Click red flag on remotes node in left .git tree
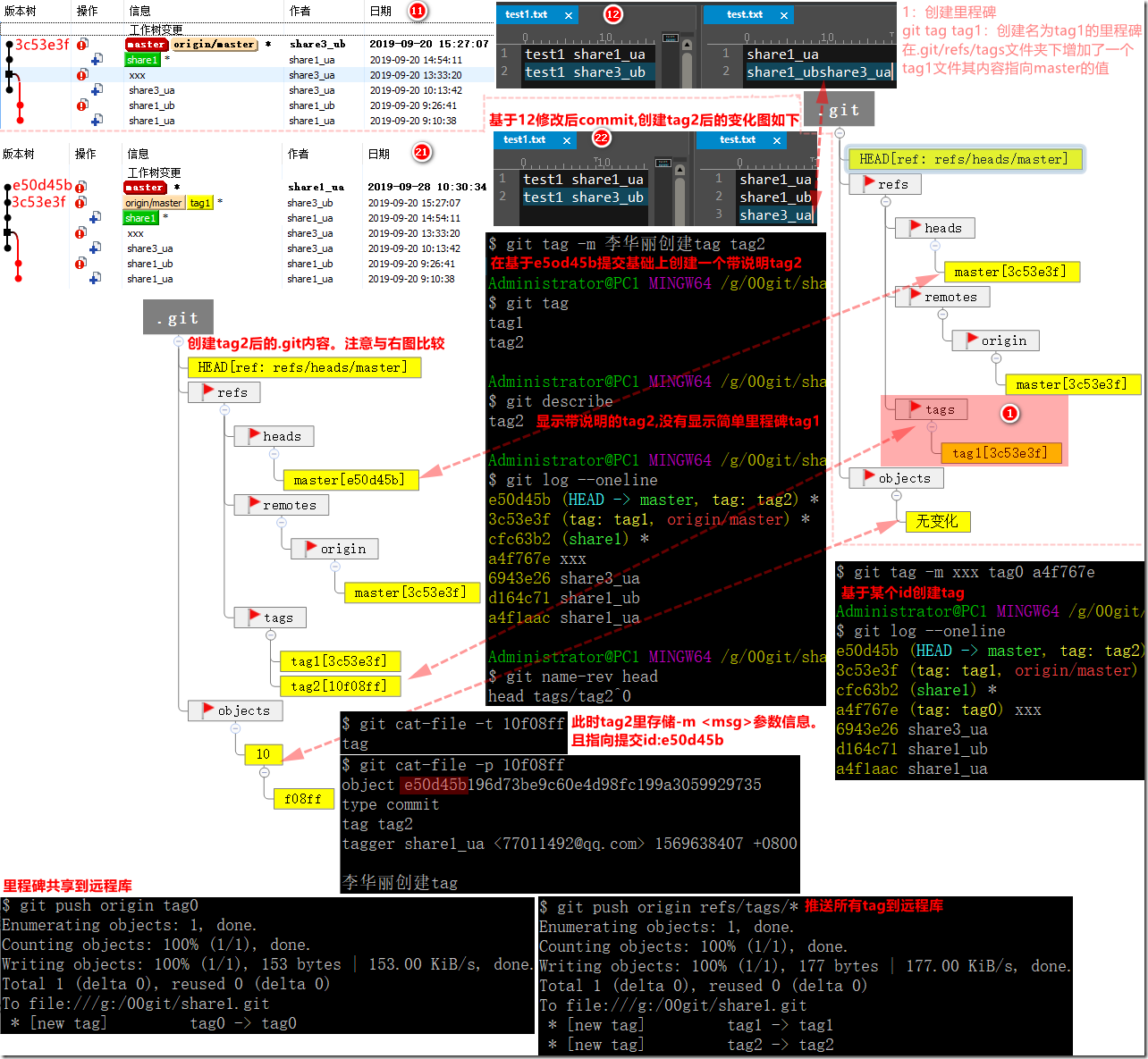The image size is (1148, 1059). (x=254, y=504)
